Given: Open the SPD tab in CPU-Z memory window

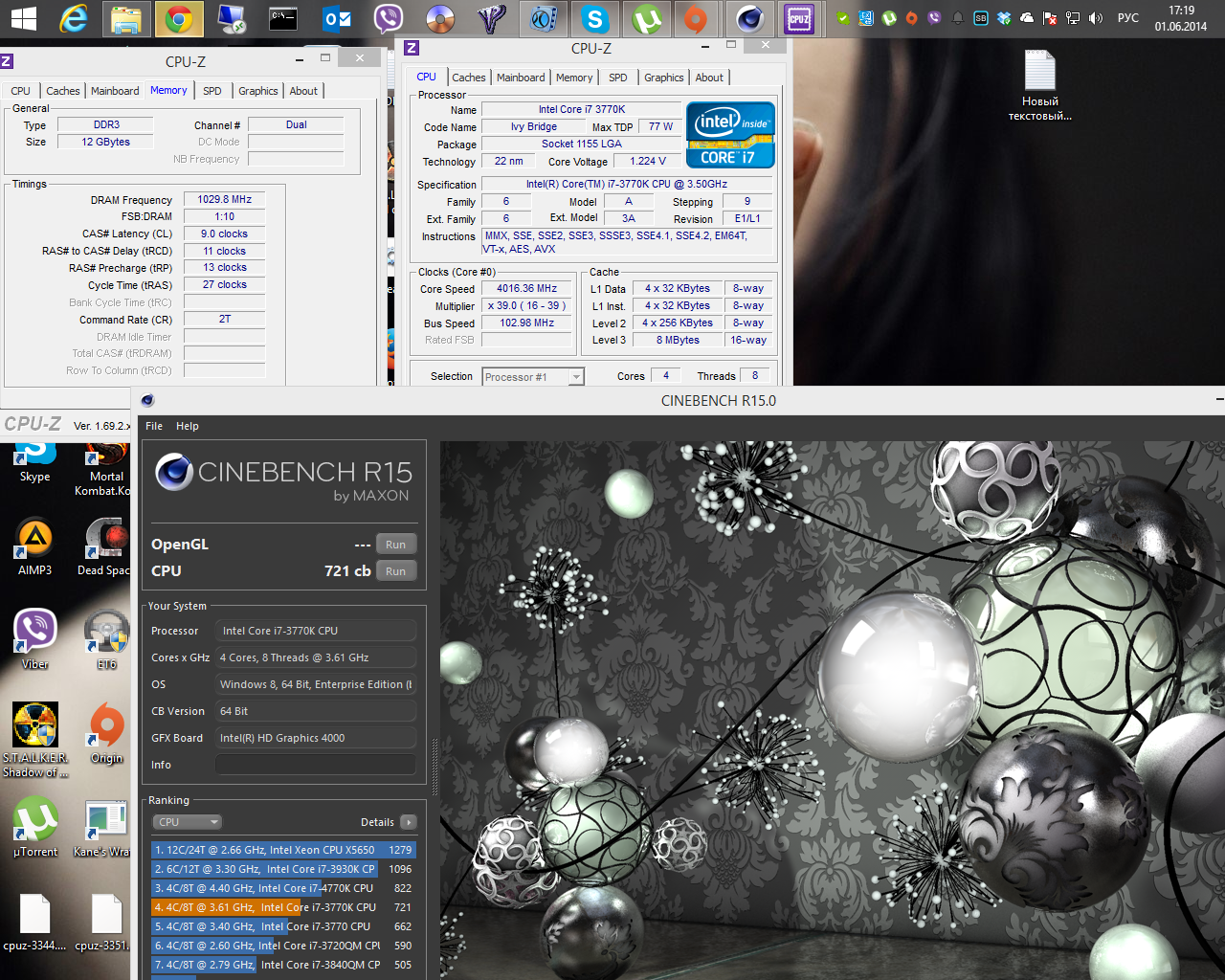Looking at the screenshot, I should (x=212, y=91).
